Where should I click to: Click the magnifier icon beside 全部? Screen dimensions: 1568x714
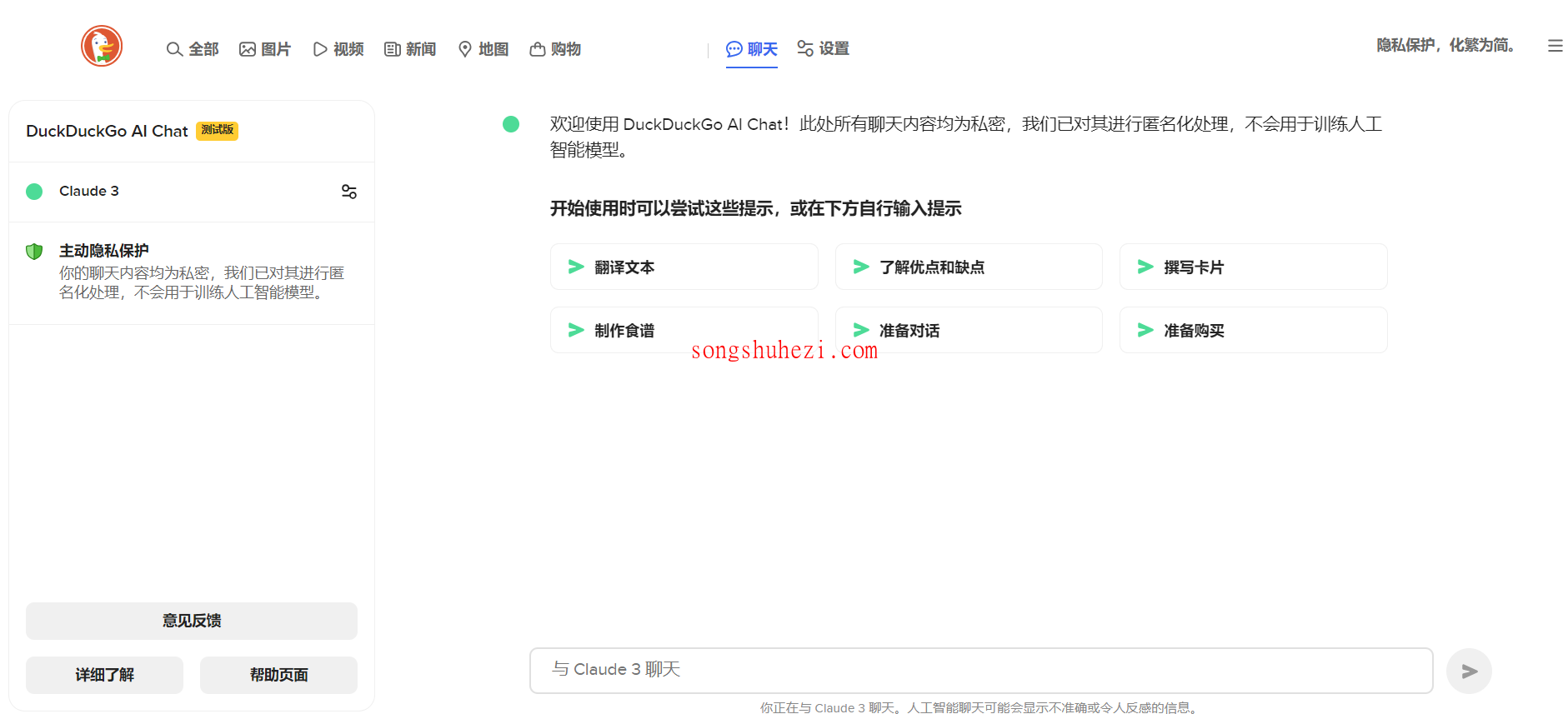(174, 49)
